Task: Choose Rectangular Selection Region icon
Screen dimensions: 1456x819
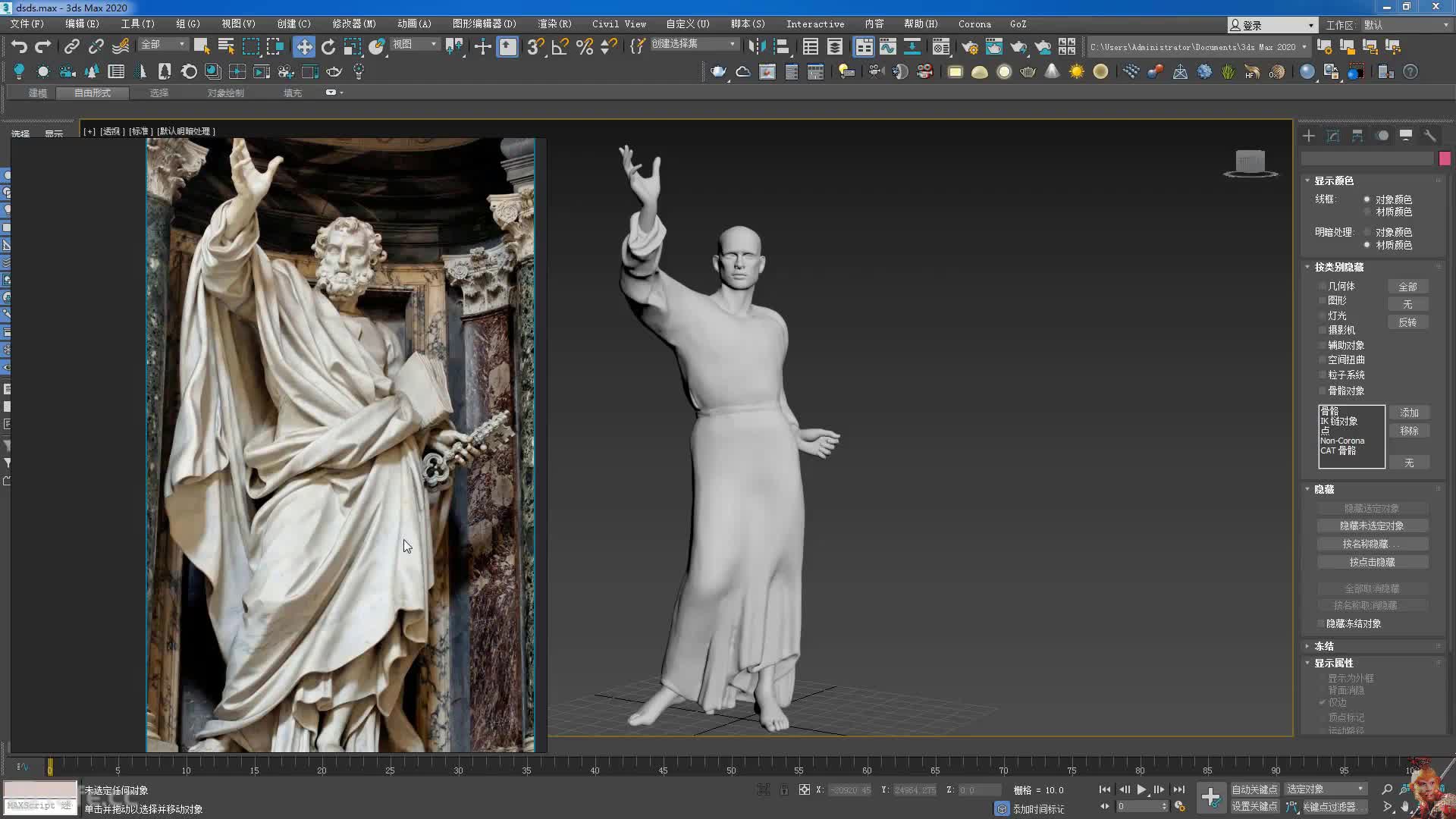Action: 250,47
